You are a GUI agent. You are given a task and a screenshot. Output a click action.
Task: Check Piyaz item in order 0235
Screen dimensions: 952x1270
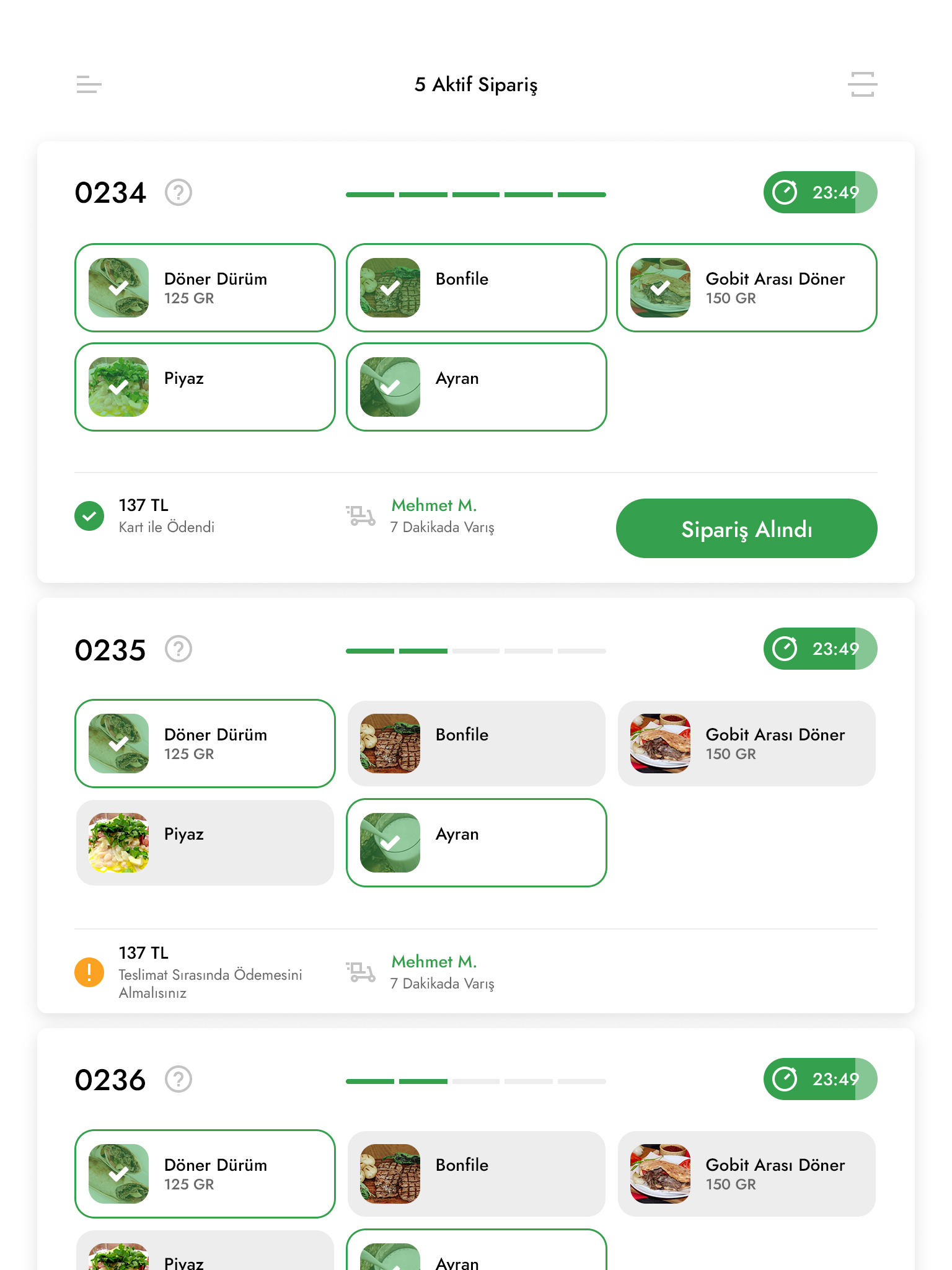point(205,843)
